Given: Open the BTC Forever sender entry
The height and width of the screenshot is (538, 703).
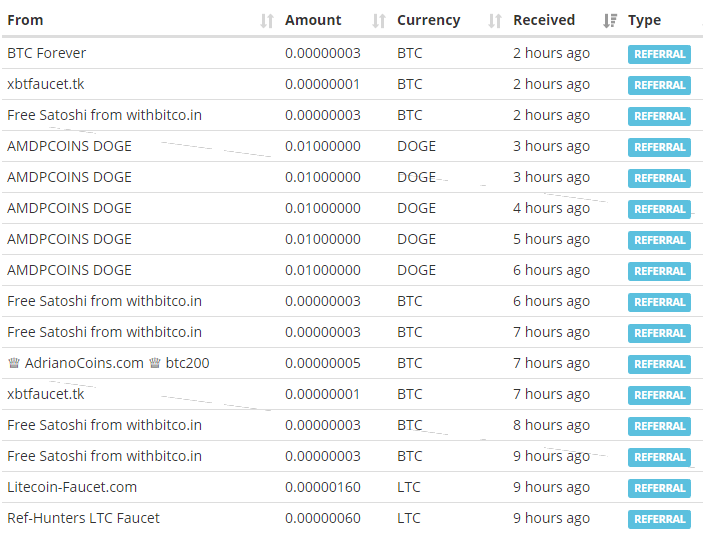Looking at the screenshot, I should pos(47,53).
